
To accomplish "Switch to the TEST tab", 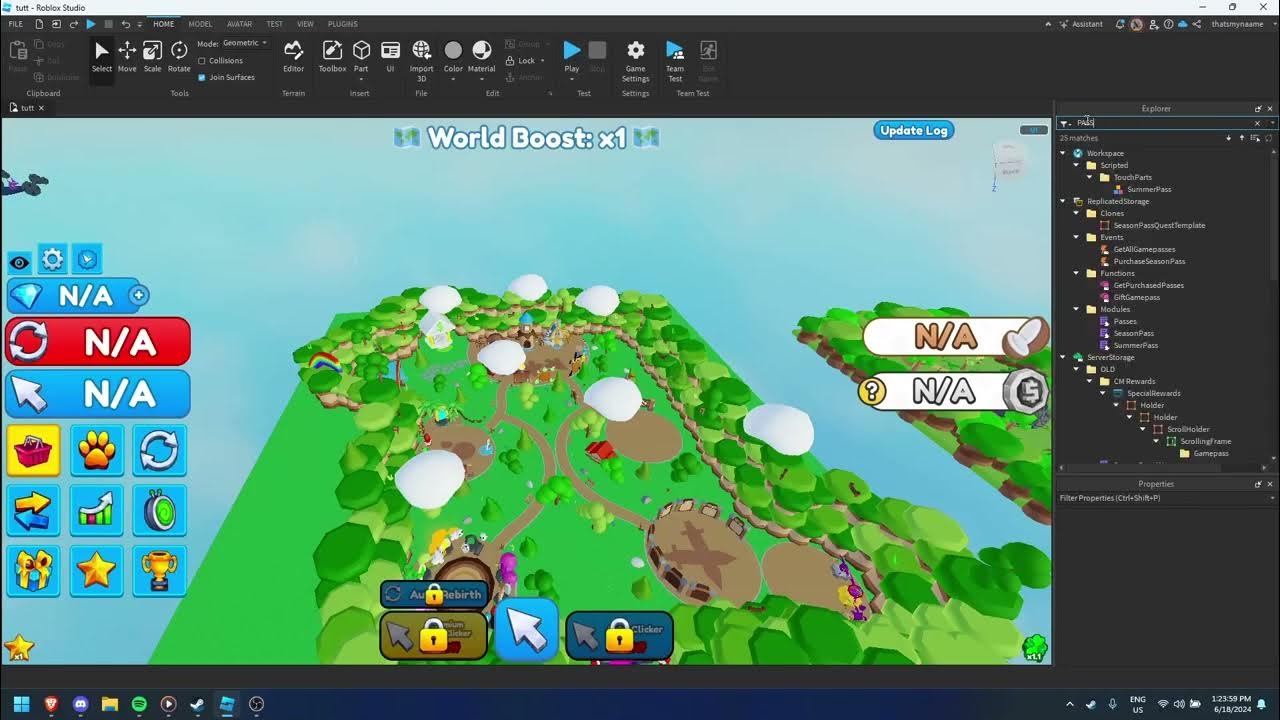I will coord(274,24).
